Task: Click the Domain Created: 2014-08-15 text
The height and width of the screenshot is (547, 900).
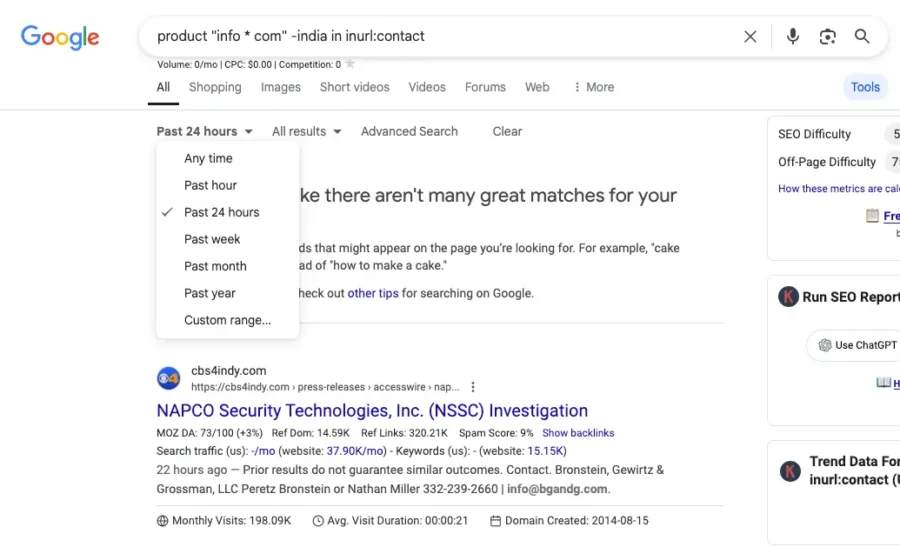Action: coord(577,521)
